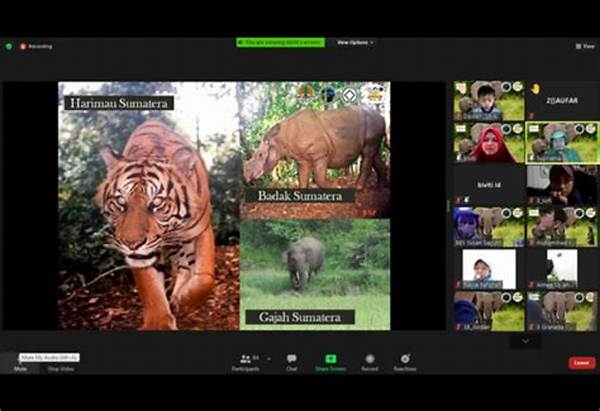The image size is (600, 411).
Task: Click the Gajah Sumatera label on the slide
Action: pos(300,317)
